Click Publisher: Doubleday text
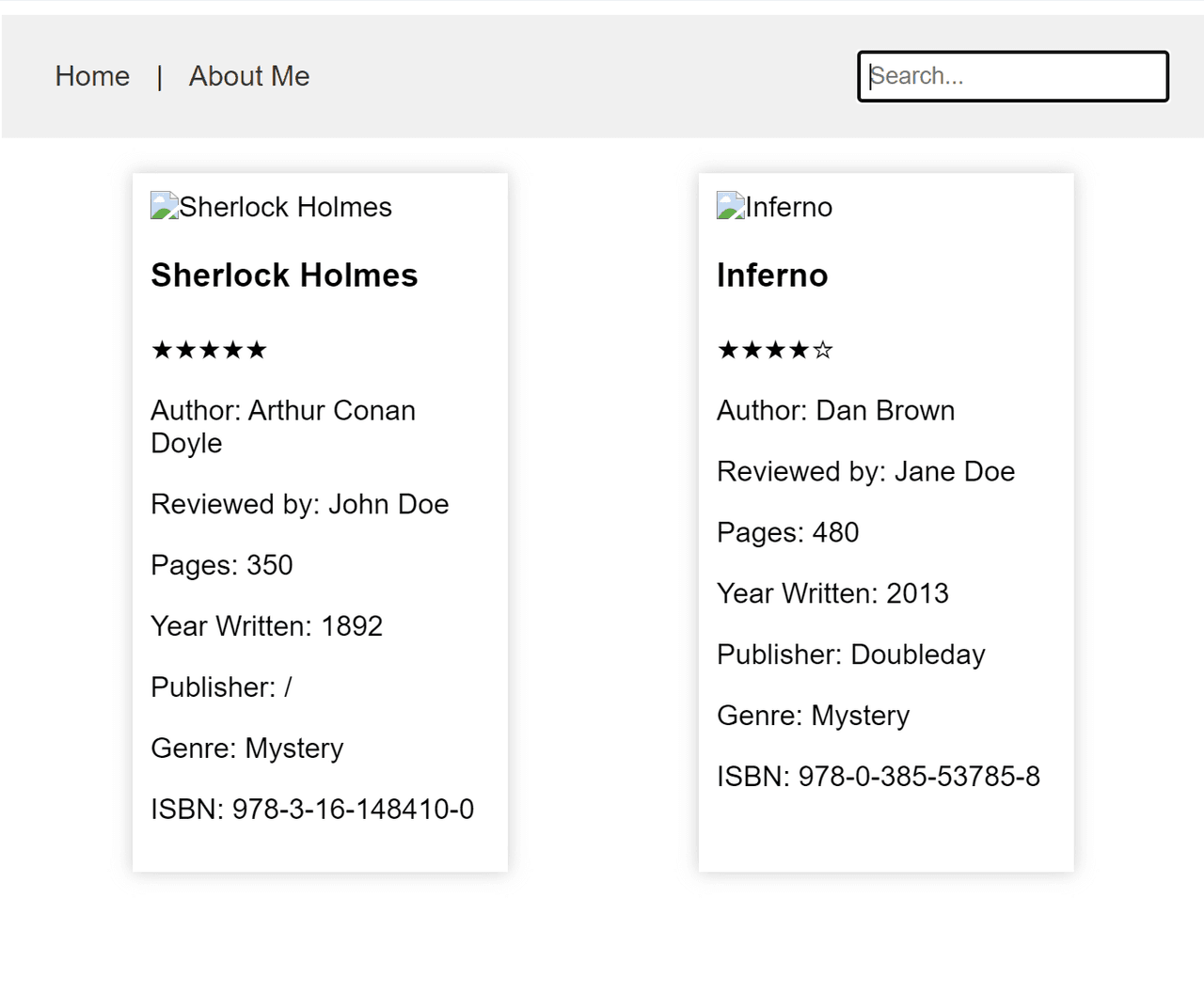Image resolution: width=1204 pixels, height=993 pixels. [850, 654]
